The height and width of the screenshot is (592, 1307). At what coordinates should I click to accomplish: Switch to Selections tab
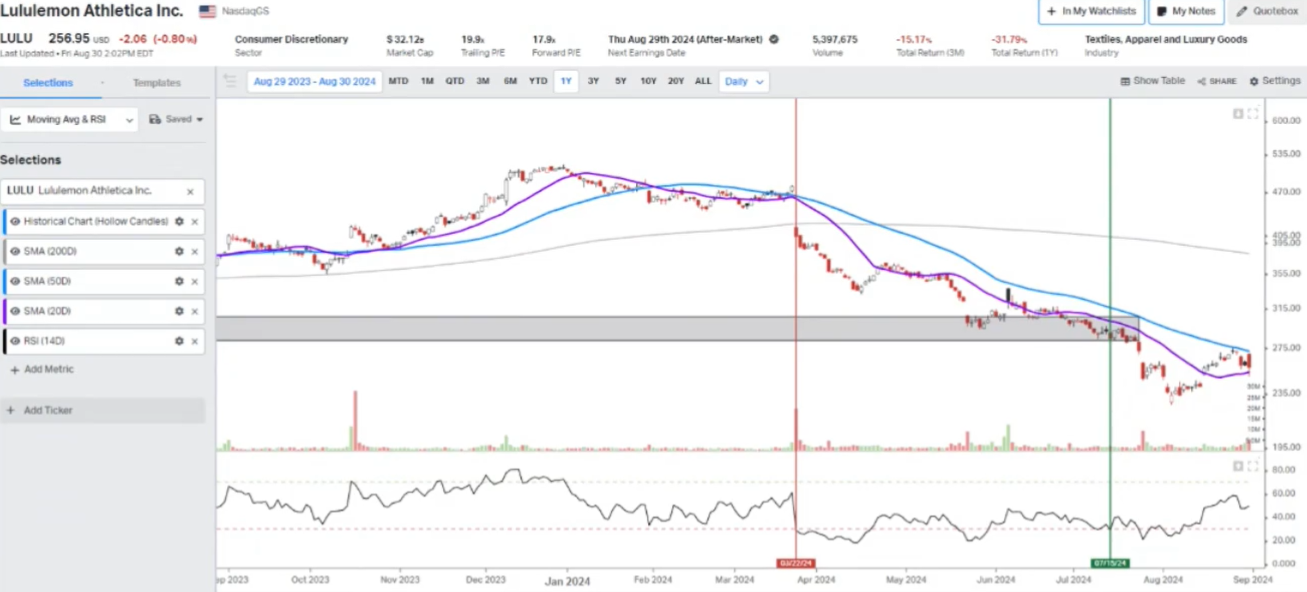(x=48, y=82)
